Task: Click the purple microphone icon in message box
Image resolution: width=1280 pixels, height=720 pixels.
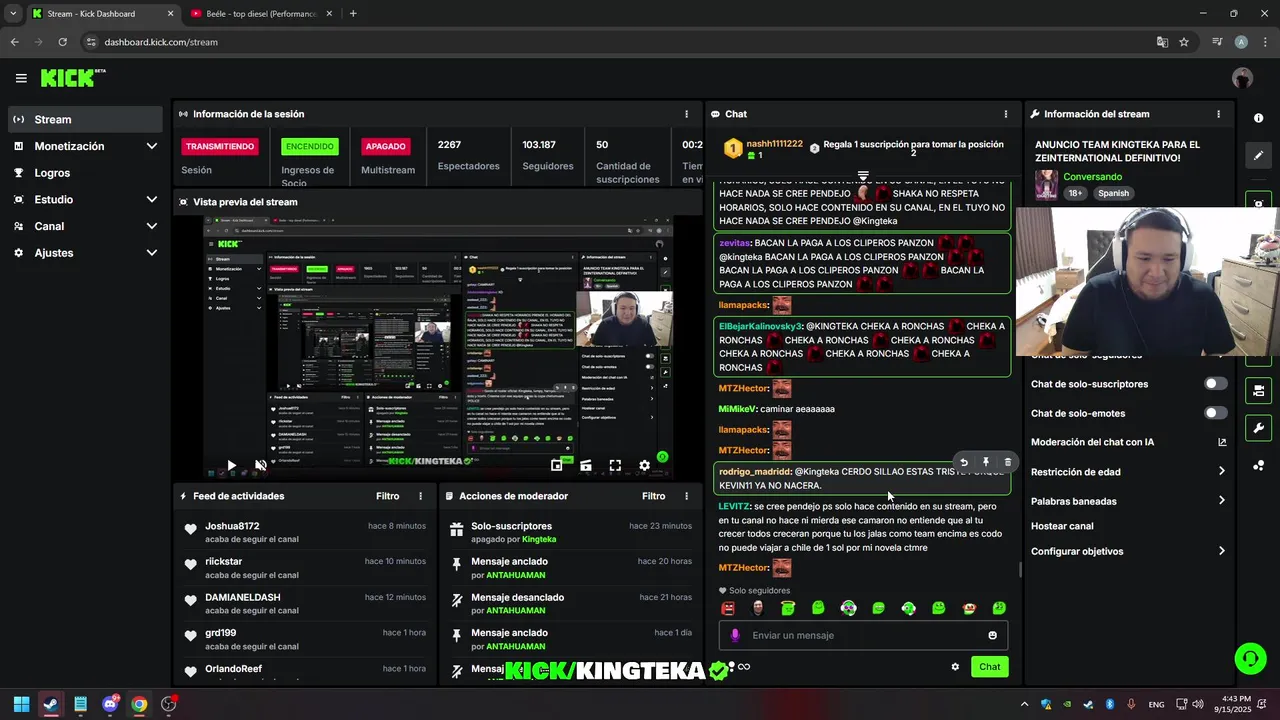Action: (x=735, y=635)
